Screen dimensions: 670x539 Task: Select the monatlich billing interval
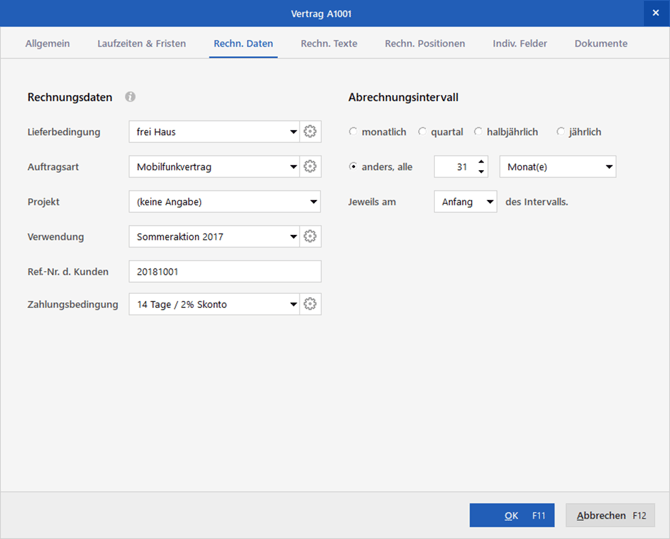pos(353,132)
